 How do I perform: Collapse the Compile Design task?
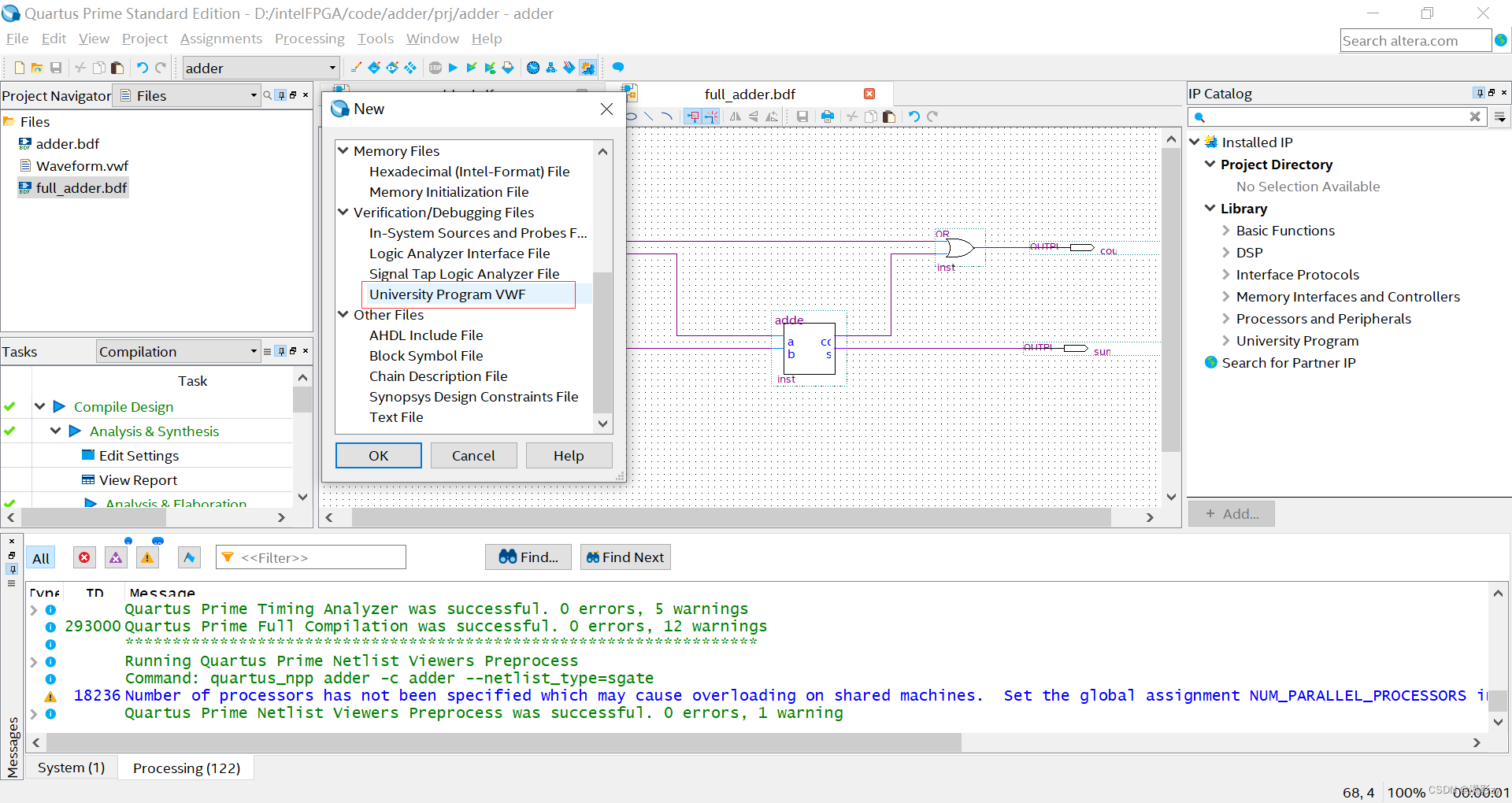point(40,406)
